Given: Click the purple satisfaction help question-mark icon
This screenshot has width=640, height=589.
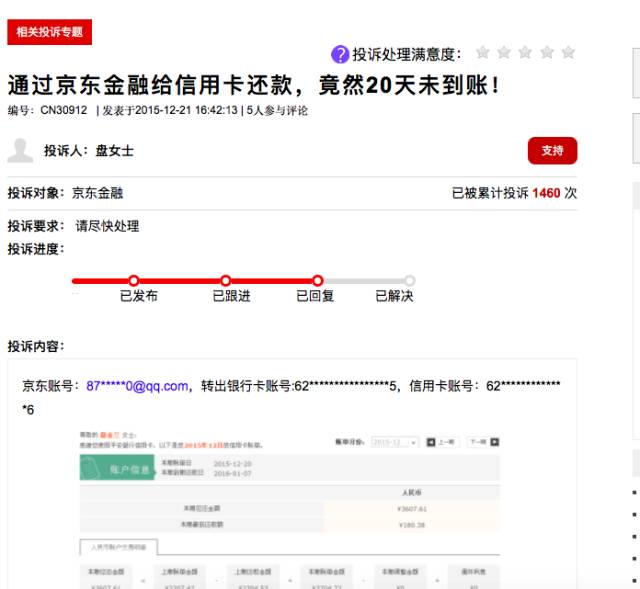Looking at the screenshot, I should tap(340, 54).
